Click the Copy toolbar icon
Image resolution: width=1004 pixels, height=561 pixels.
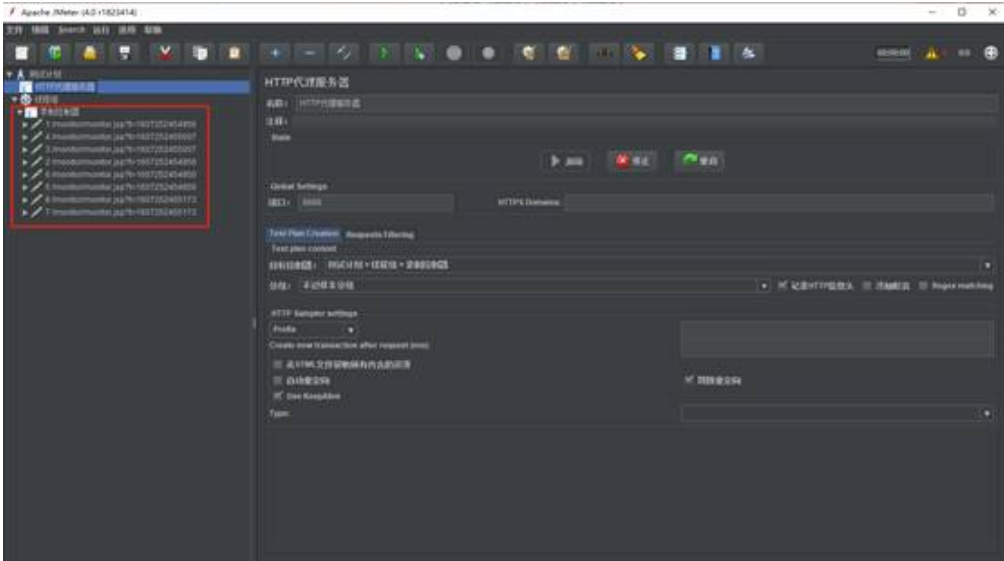(x=200, y=53)
